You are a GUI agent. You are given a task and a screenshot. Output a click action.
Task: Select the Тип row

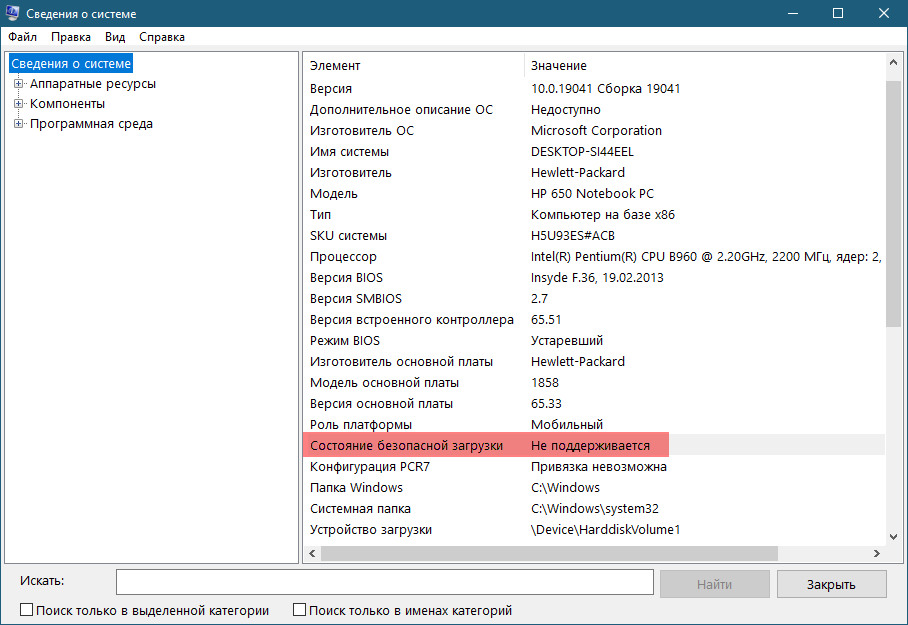[594, 214]
